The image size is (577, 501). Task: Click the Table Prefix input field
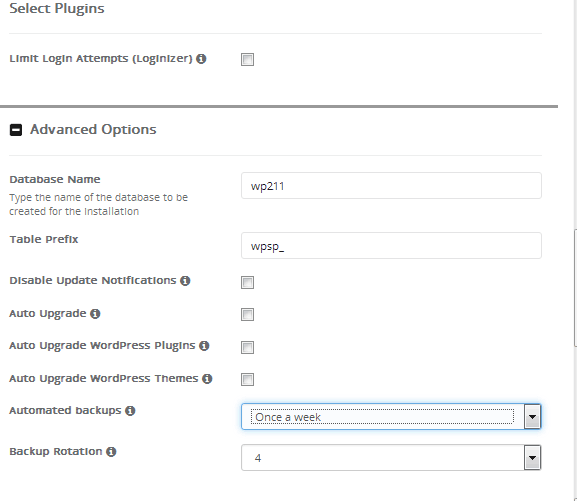click(391, 246)
